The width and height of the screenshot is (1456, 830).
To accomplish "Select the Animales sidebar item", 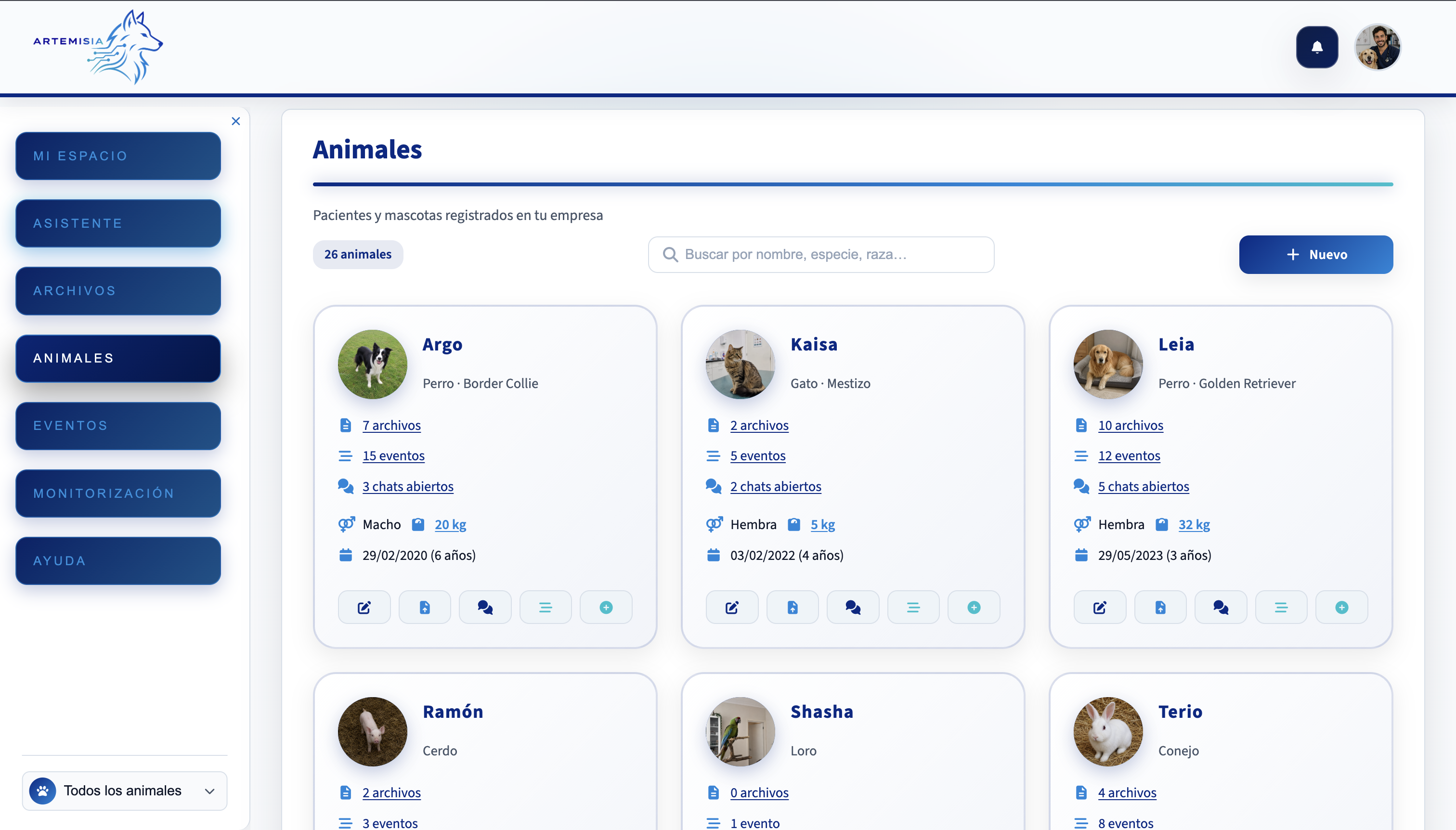I will coord(118,359).
